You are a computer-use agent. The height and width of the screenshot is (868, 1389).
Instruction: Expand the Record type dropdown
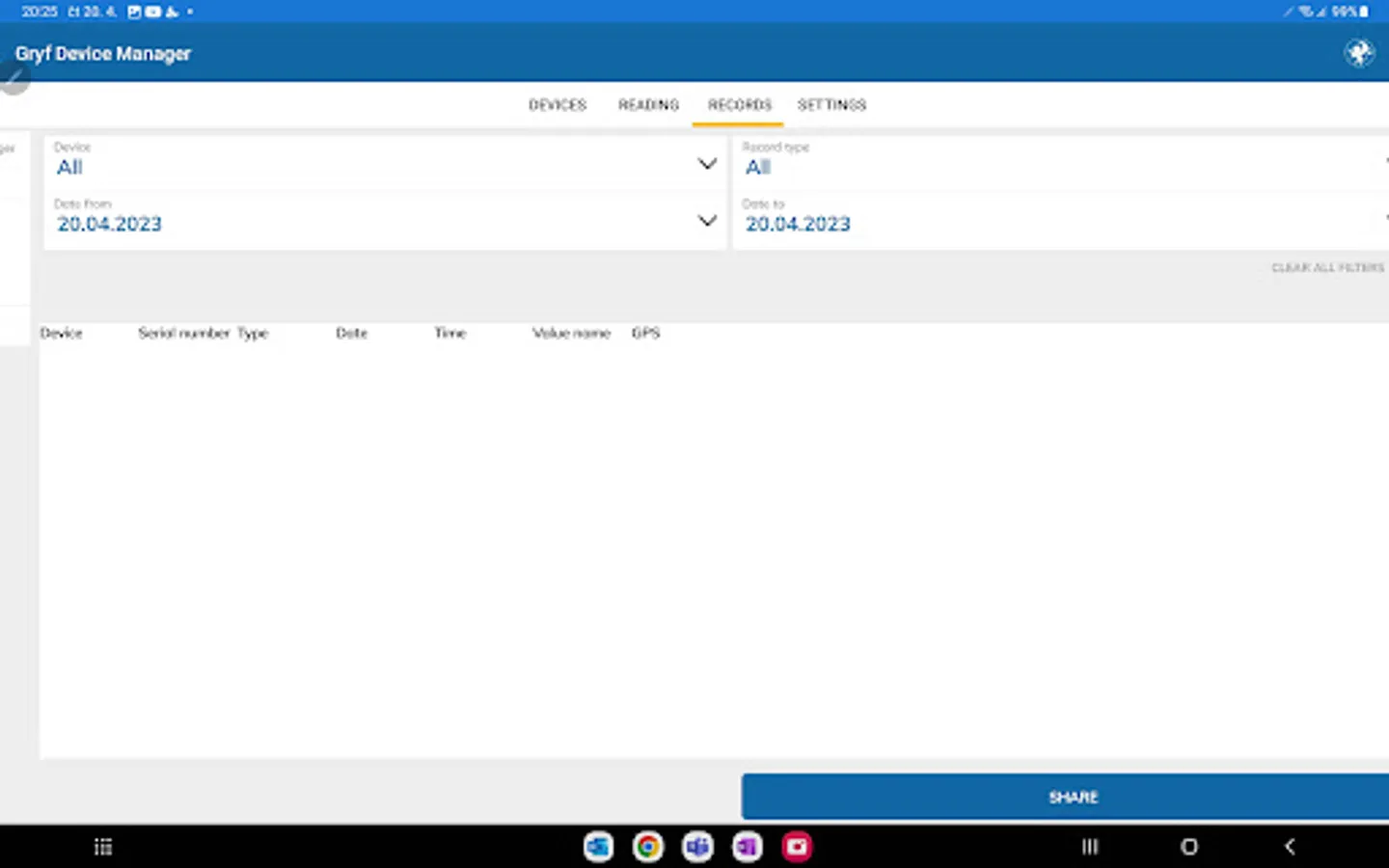pyautogui.click(x=1061, y=163)
